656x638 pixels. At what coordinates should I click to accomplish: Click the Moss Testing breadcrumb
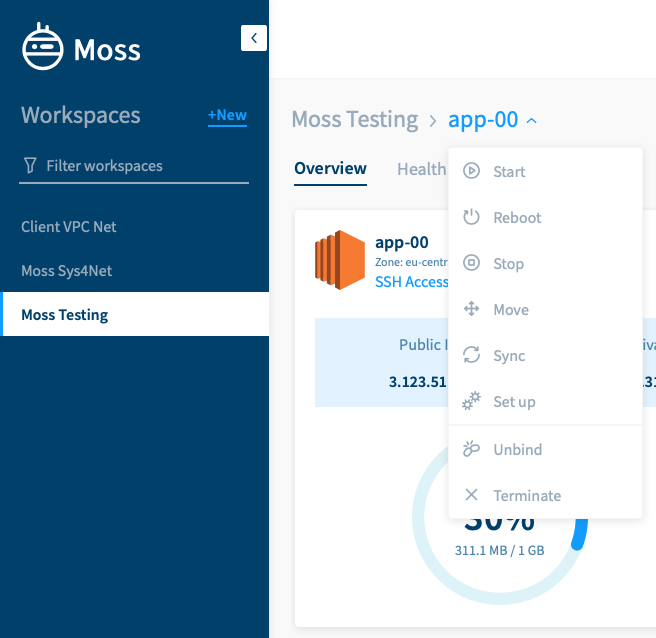pos(355,120)
